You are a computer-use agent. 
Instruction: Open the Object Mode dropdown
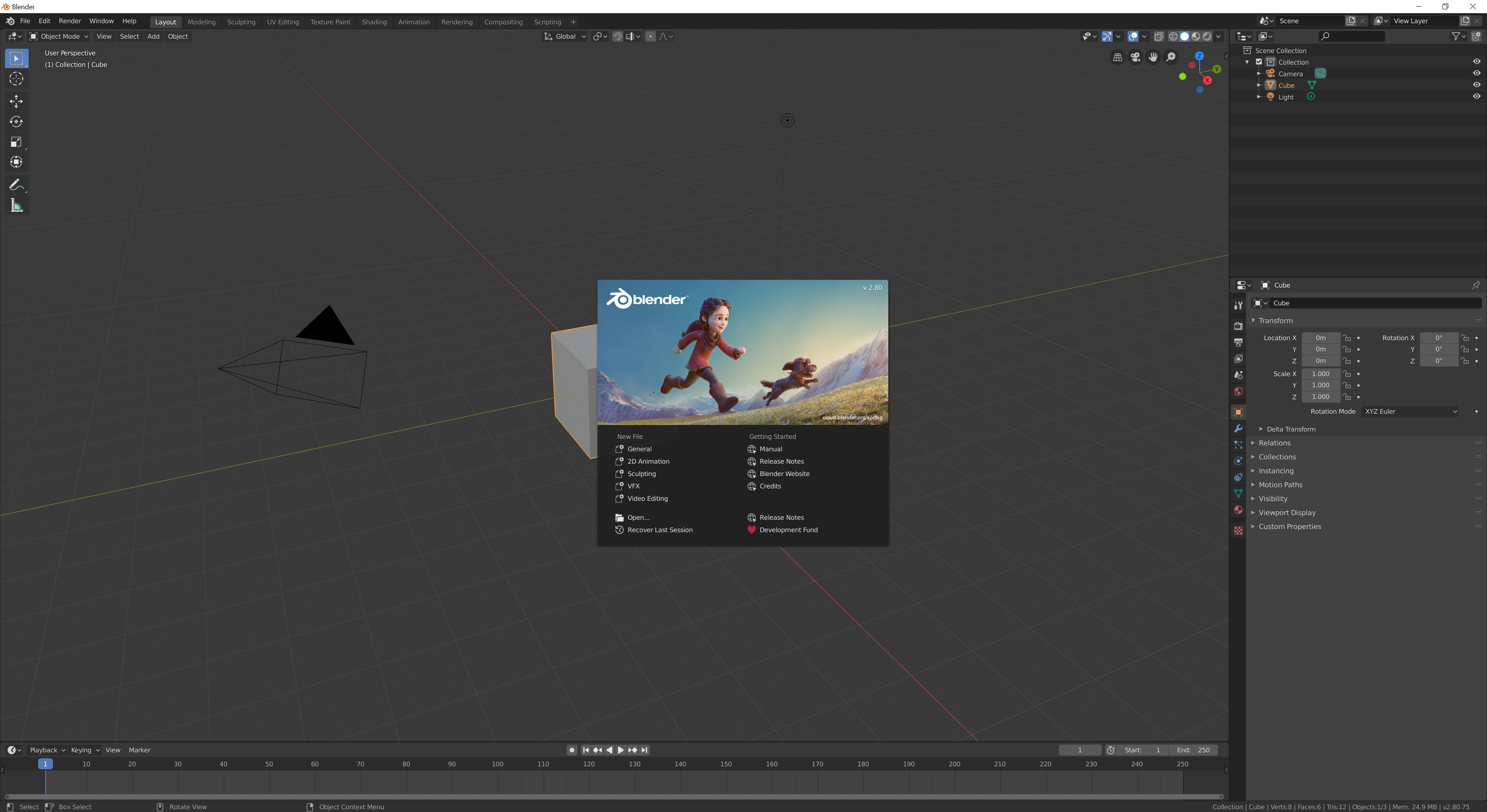pyautogui.click(x=59, y=36)
